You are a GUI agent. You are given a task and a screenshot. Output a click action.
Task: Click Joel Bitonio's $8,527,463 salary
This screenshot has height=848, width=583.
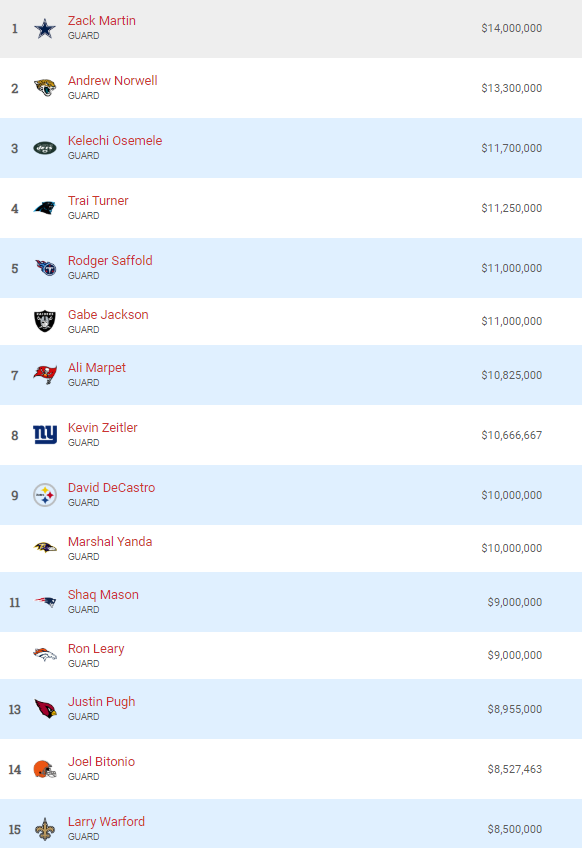[x=514, y=769]
